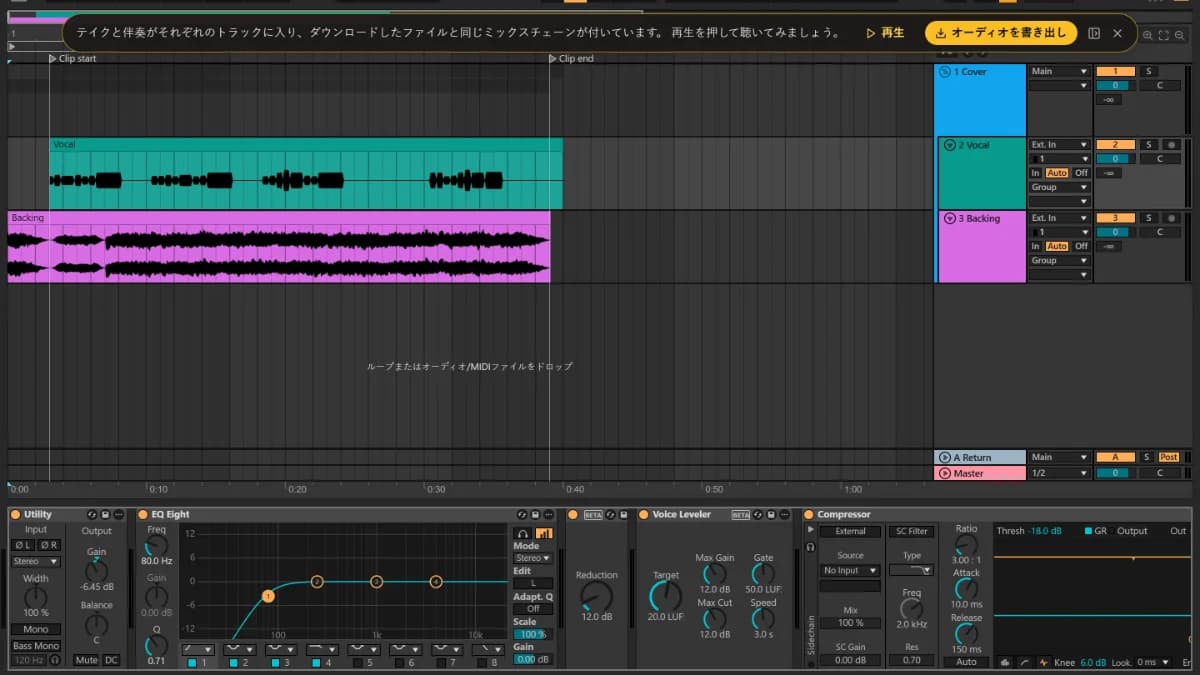Click オーディオを書き出し export button

coord(1001,33)
